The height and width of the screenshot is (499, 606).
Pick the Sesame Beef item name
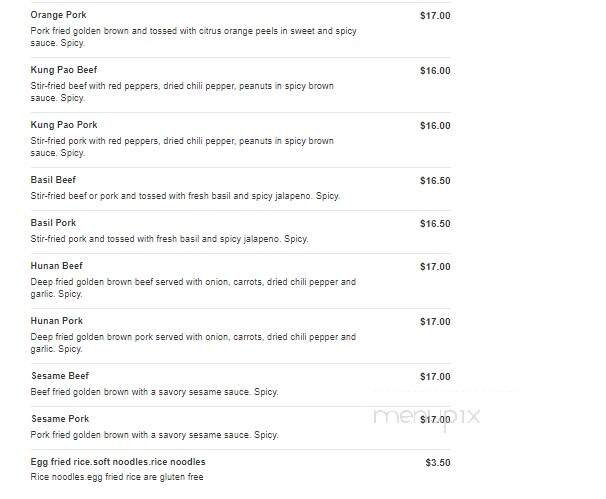coord(60,376)
